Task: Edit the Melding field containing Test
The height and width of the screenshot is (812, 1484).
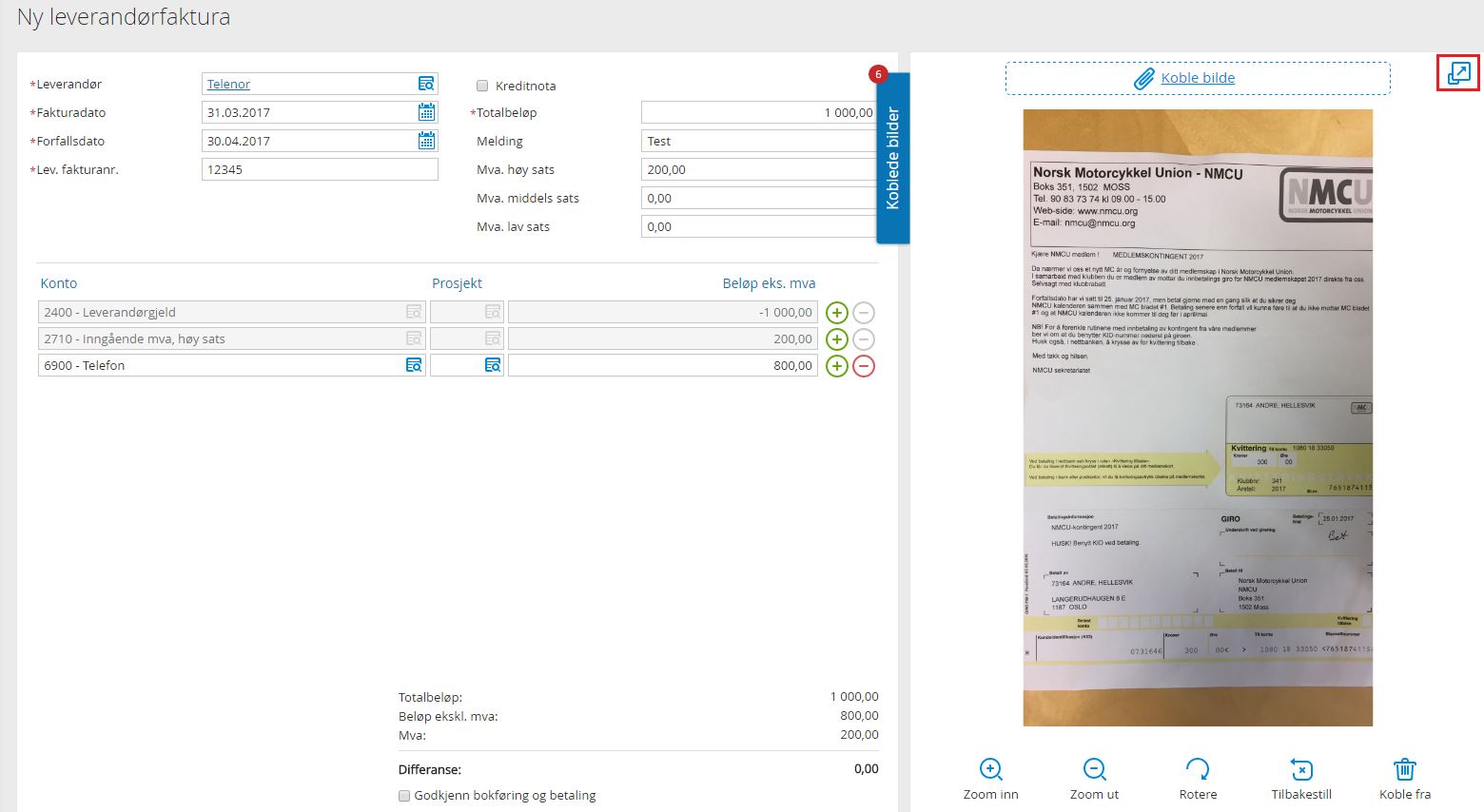Action: 759,141
